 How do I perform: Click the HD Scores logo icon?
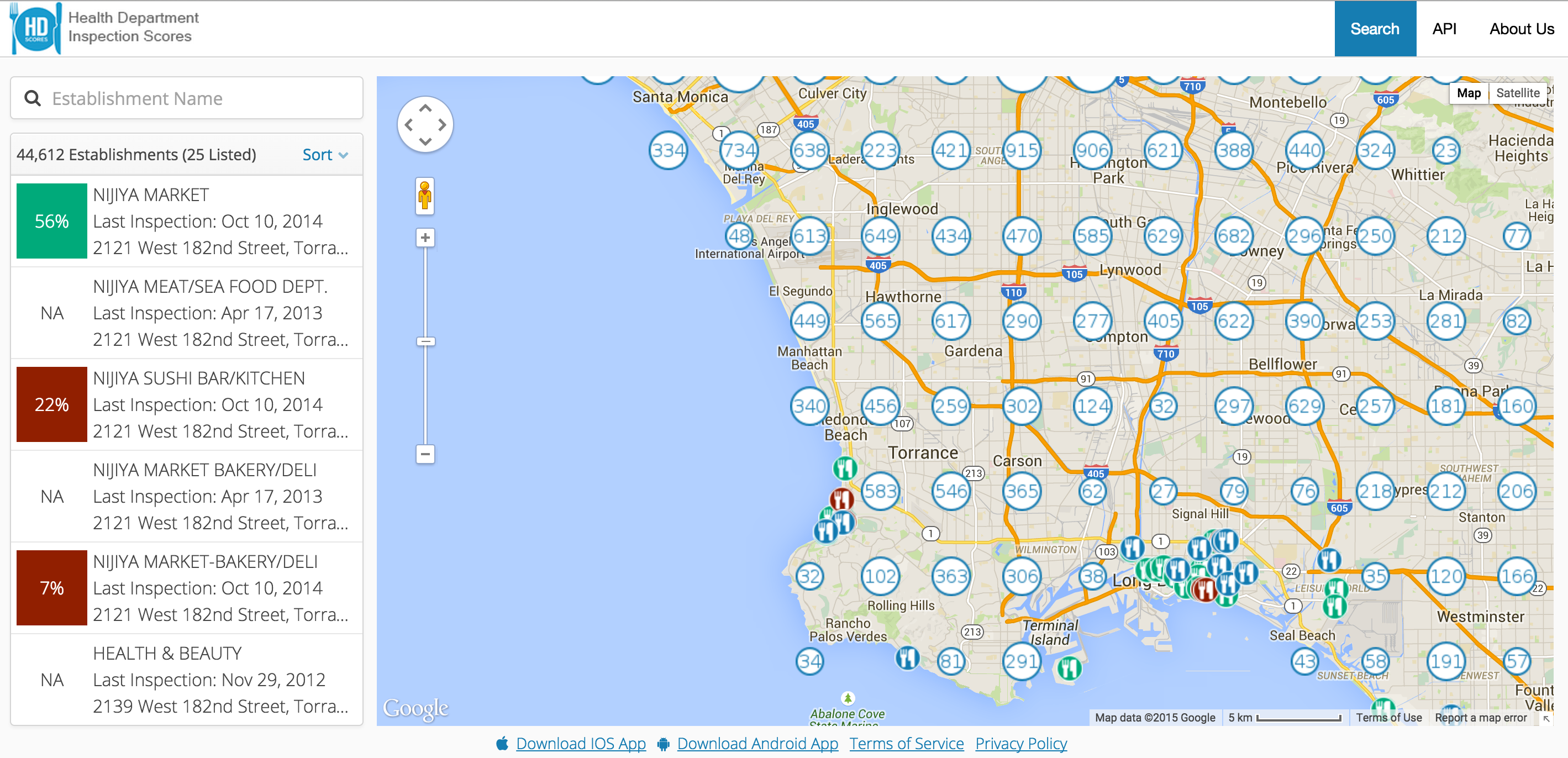coord(36,29)
